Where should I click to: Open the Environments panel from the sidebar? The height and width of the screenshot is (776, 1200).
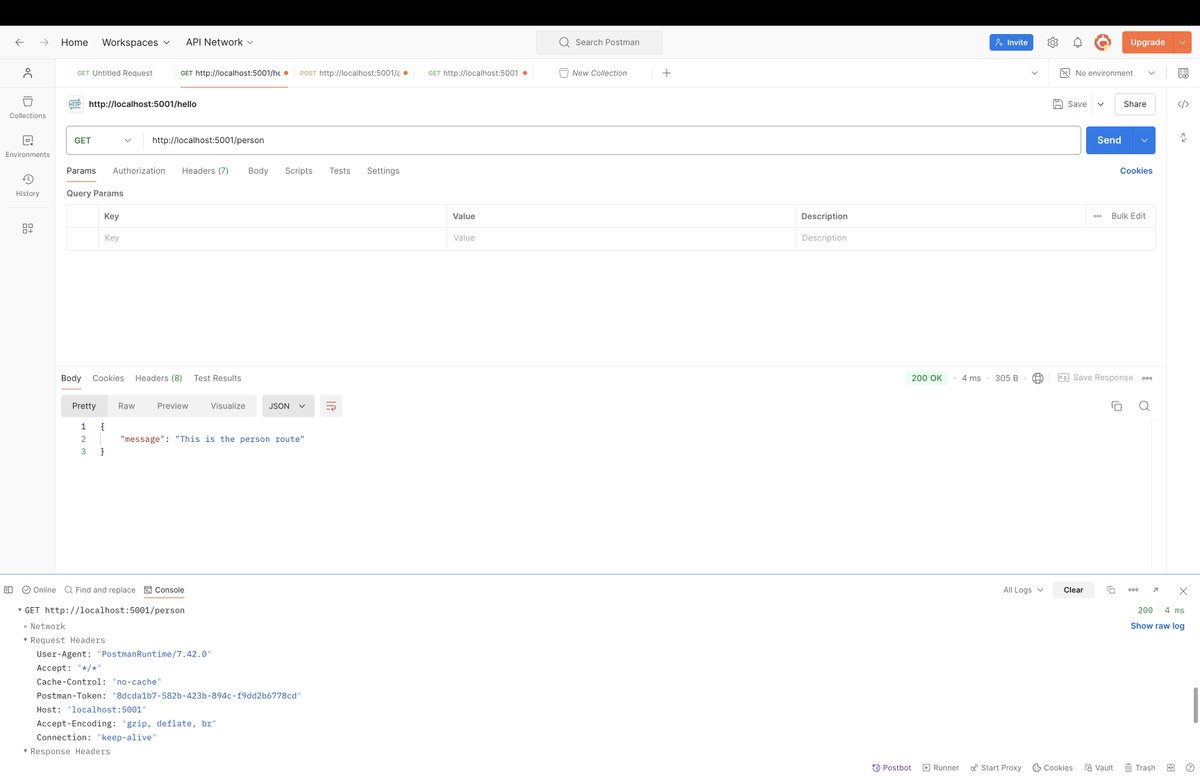(x=26, y=146)
